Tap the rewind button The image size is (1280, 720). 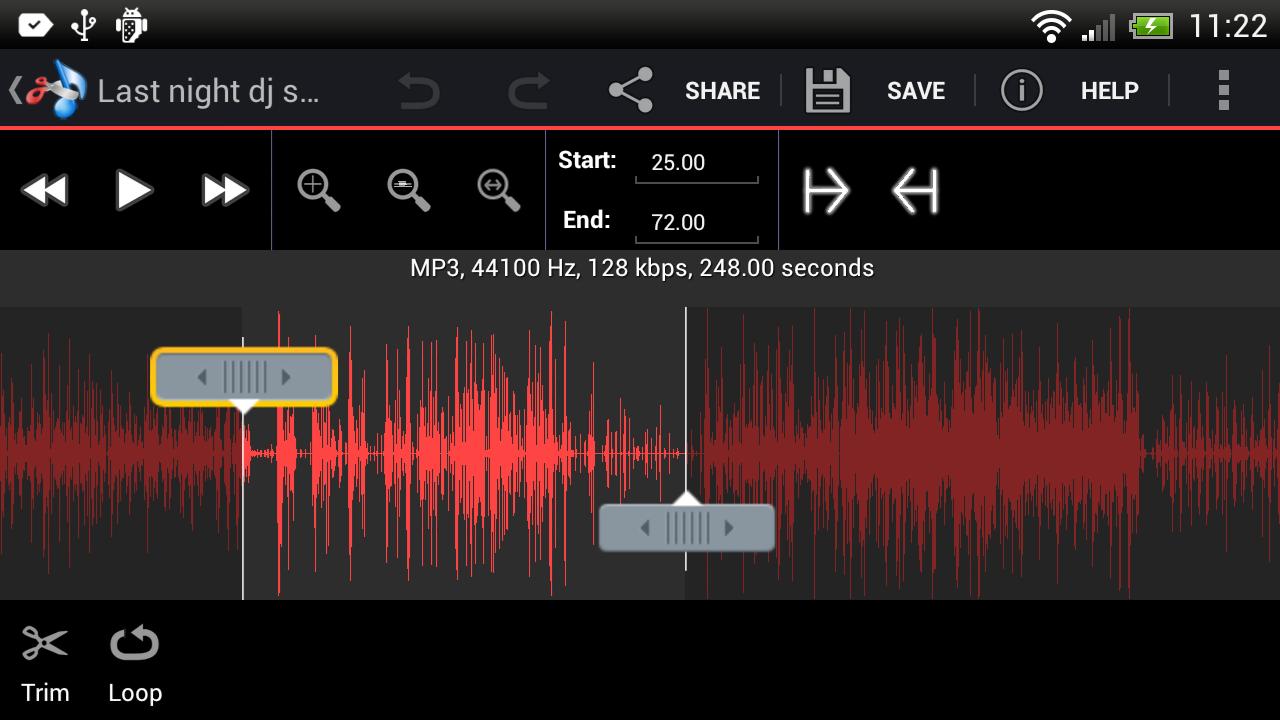pos(44,190)
